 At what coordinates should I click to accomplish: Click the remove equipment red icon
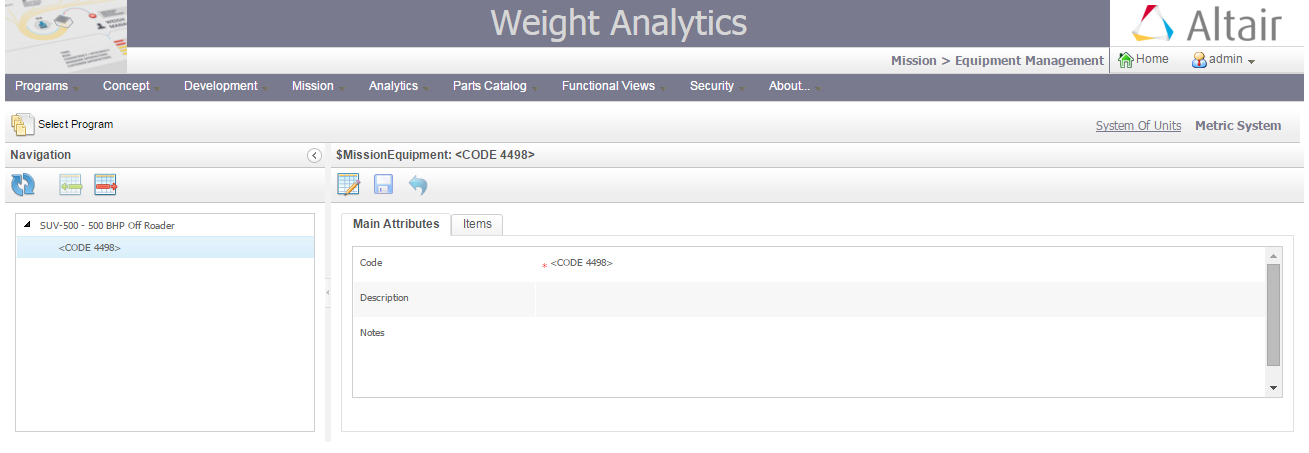[106, 185]
